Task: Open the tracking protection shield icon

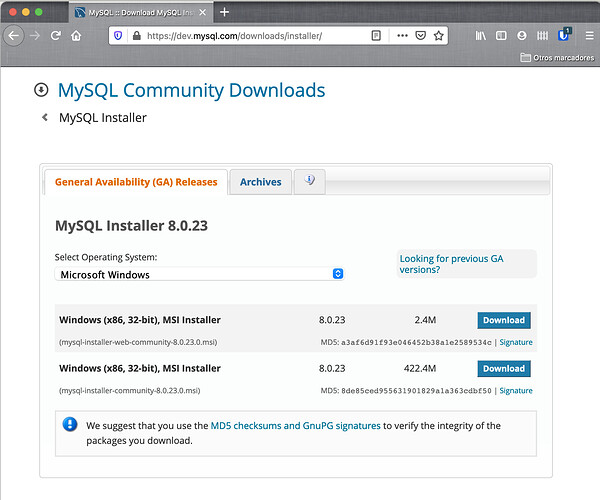Action: pos(118,36)
